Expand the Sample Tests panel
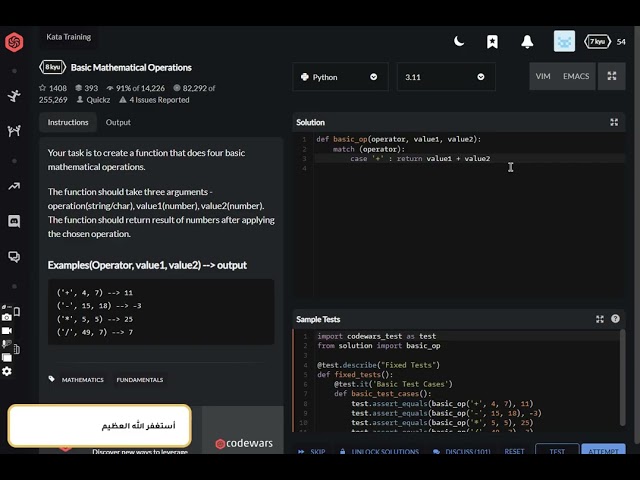 click(x=600, y=319)
